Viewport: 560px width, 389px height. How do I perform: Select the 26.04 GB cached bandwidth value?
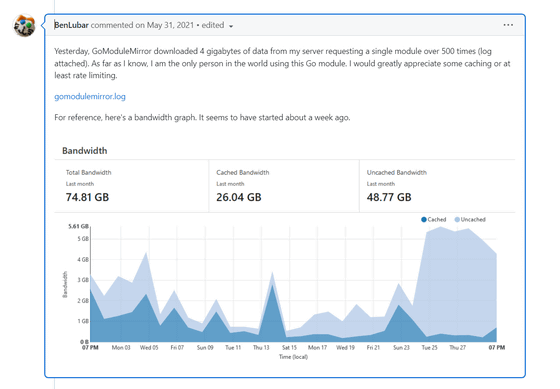pyautogui.click(x=239, y=197)
